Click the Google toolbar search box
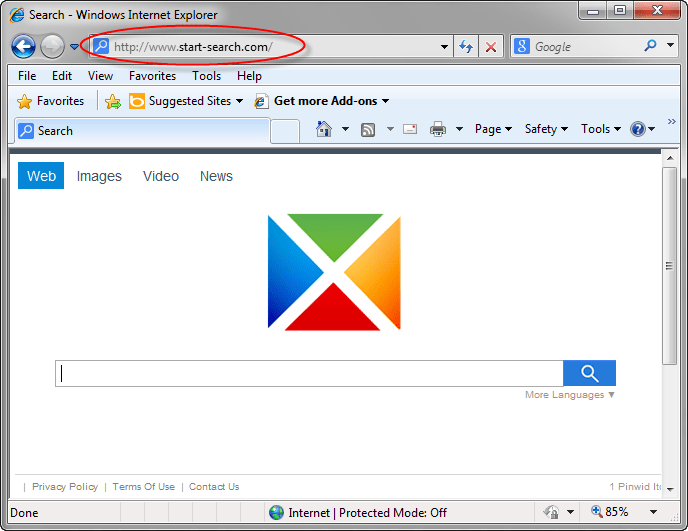Screen dimensions: 688x531 [586, 47]
